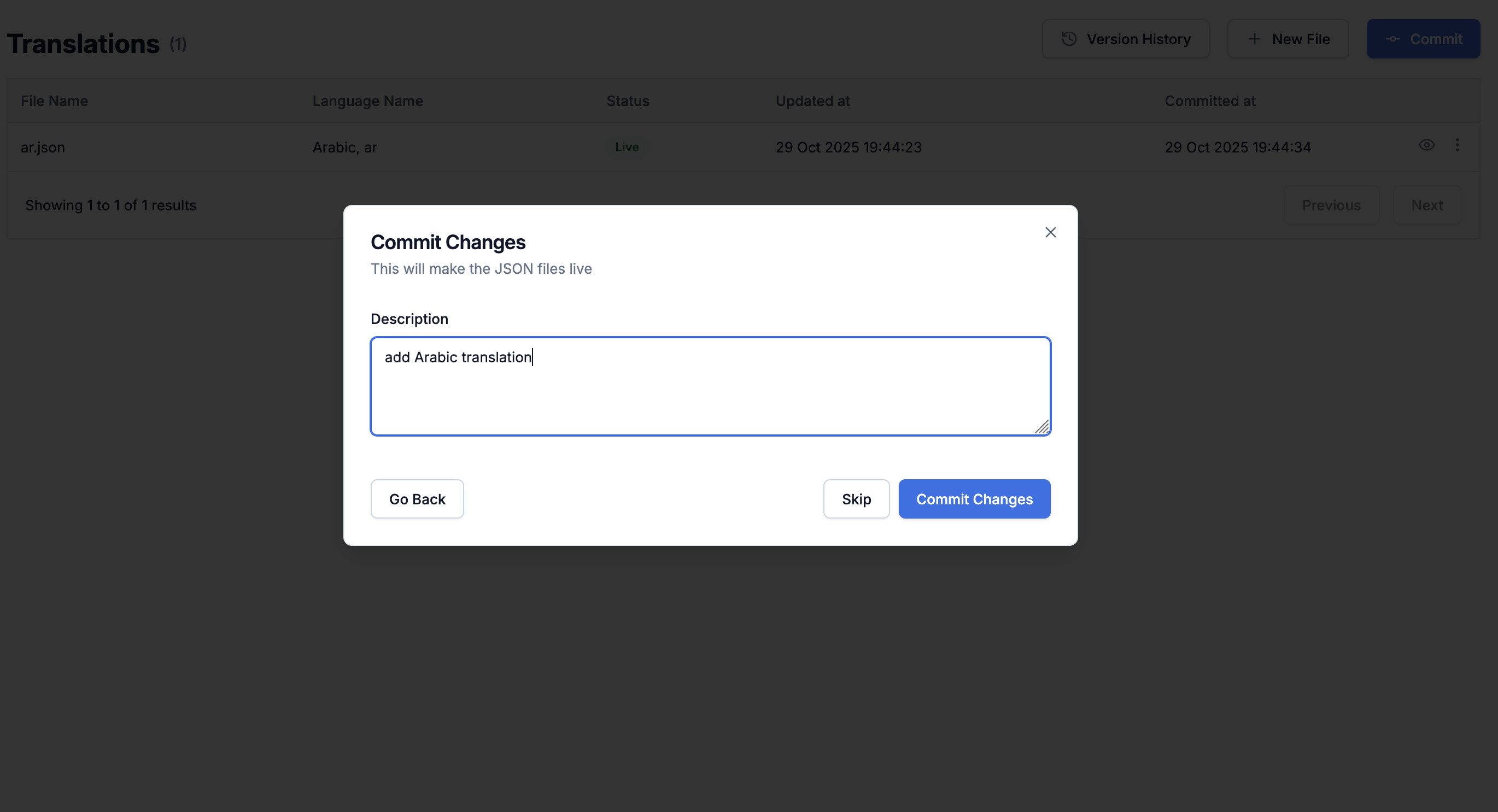The width and height of the screenshot is (1498, 812).
Task: Sort by the Updated at column header
Action: [812, 101]
